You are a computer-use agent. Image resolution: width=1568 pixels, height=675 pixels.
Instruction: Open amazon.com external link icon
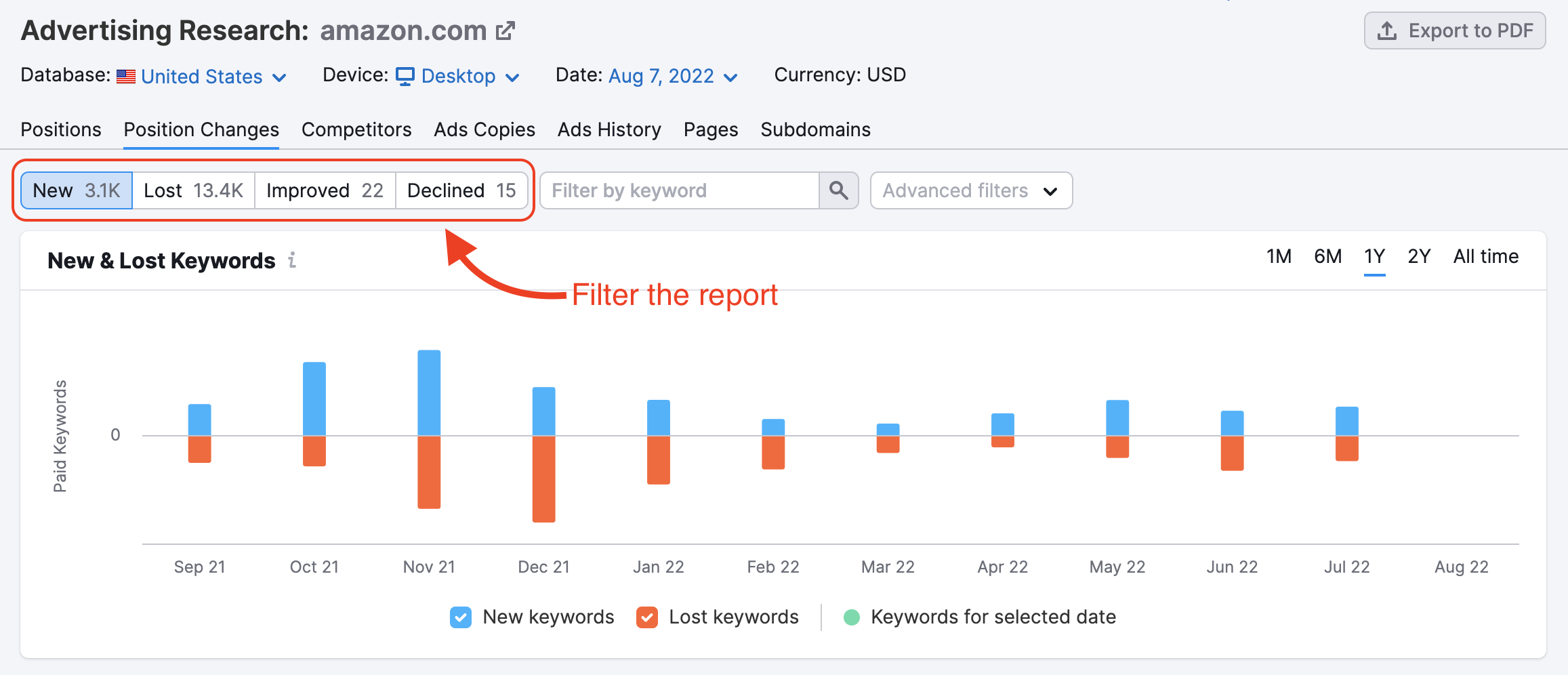click(506, 30)
